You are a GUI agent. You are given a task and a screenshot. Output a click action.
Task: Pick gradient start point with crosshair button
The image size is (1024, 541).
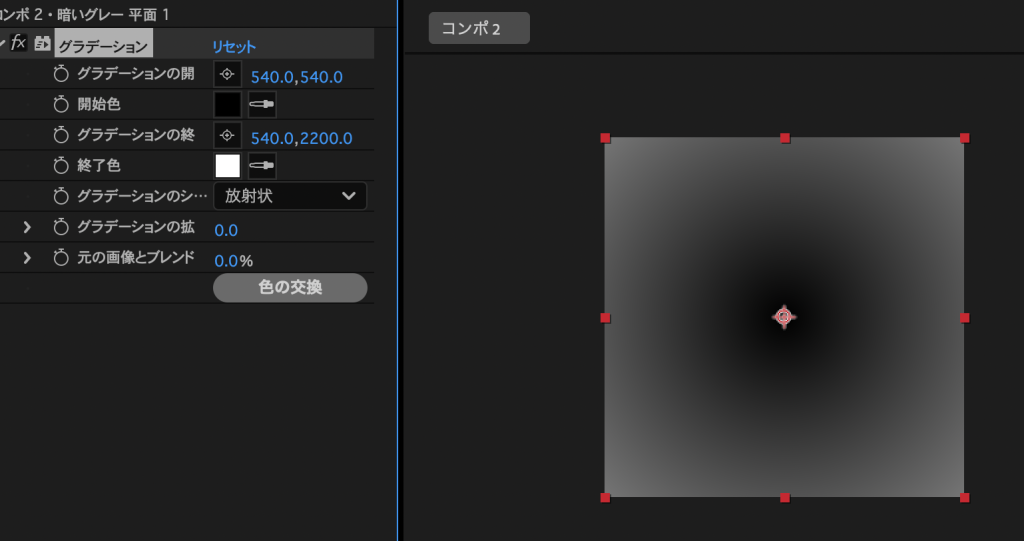click(x=227, y=74)
